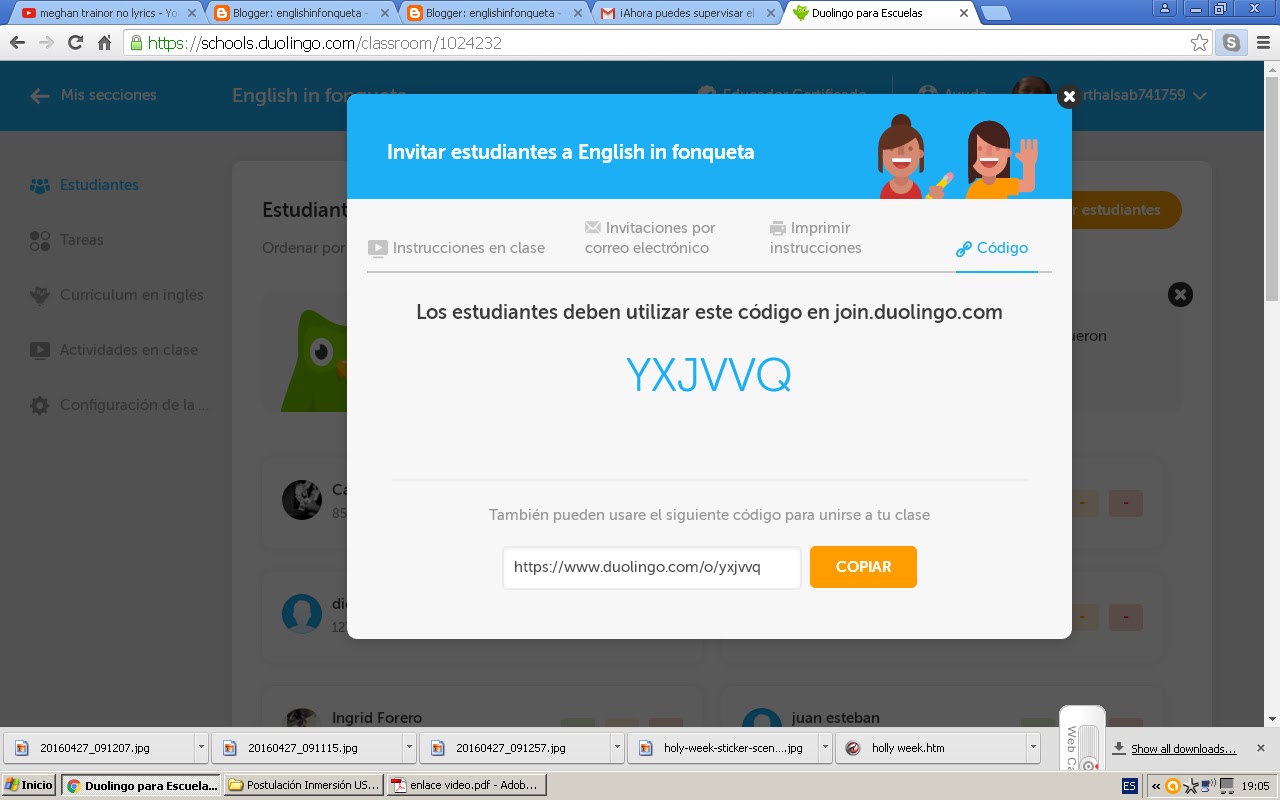The height and width of the screenshot is (800, 1280).
Task: Click the Chrome back button
Action: 17,43
